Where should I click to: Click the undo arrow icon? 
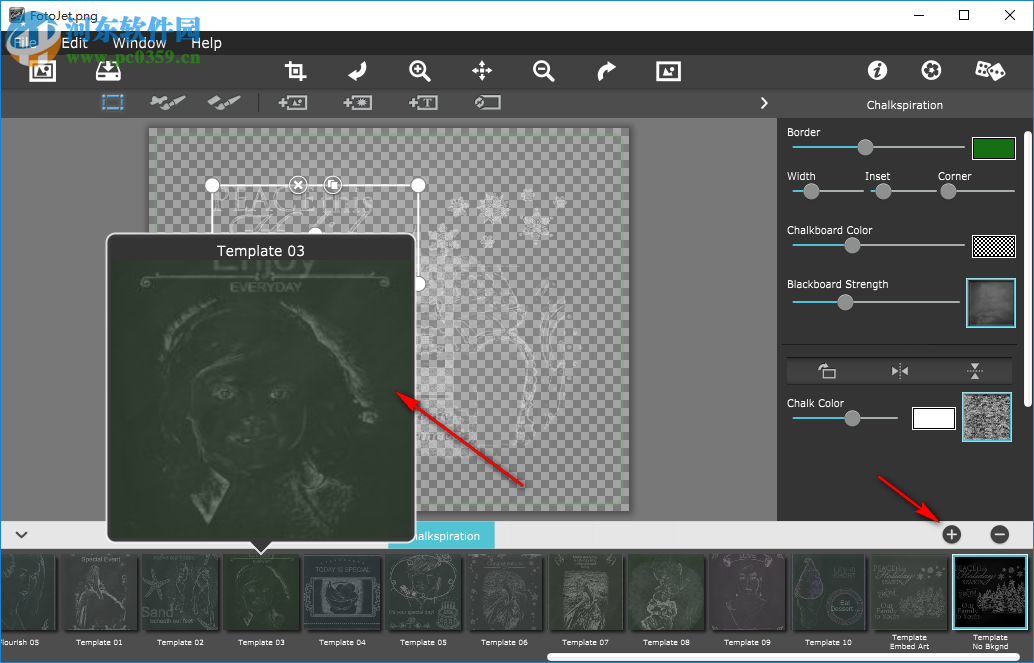point(357,70)
